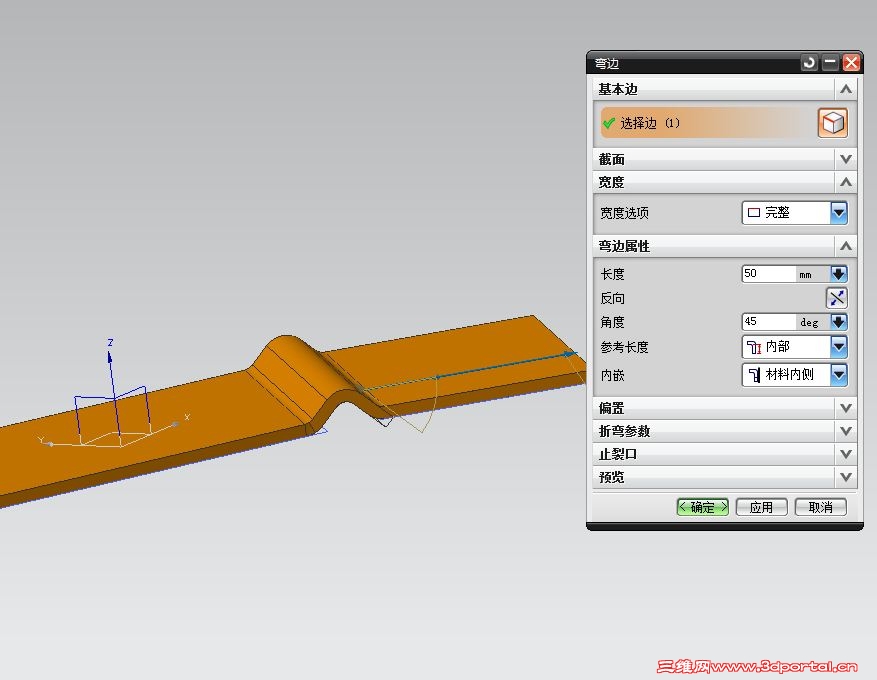Click the 取消 button
The height and width of the screenshot is (680, 877).
point(821,507)
